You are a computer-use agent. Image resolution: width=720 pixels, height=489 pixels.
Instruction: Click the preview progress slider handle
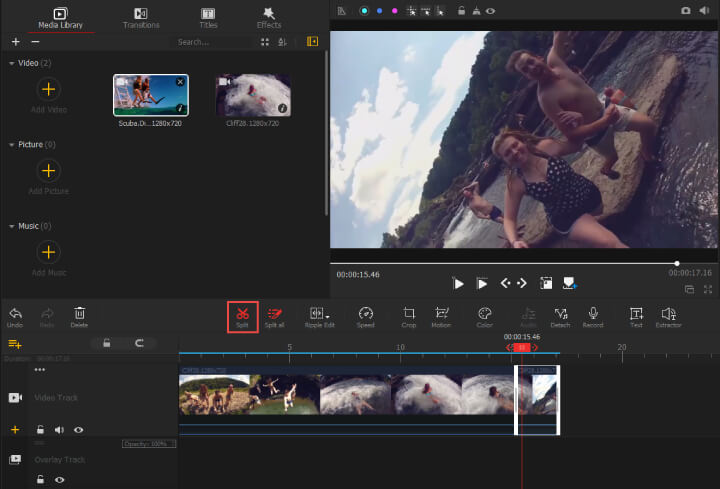(x=677, y=263)
